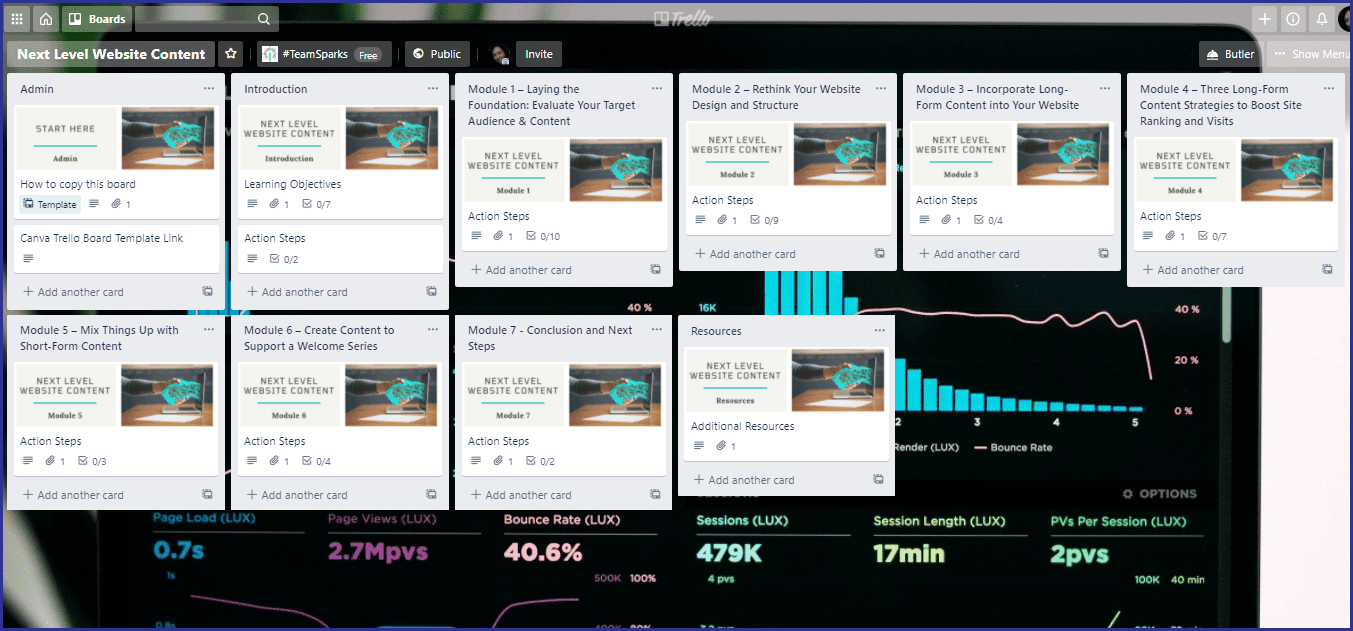Open the notifications bell icon
The image size is (1353, 631).
pyautogui.click(x=1321, y=18)
